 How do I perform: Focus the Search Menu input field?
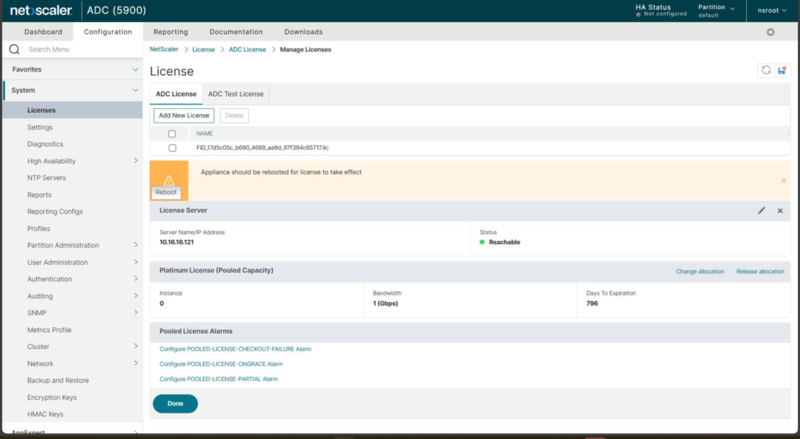coord(82,50)
